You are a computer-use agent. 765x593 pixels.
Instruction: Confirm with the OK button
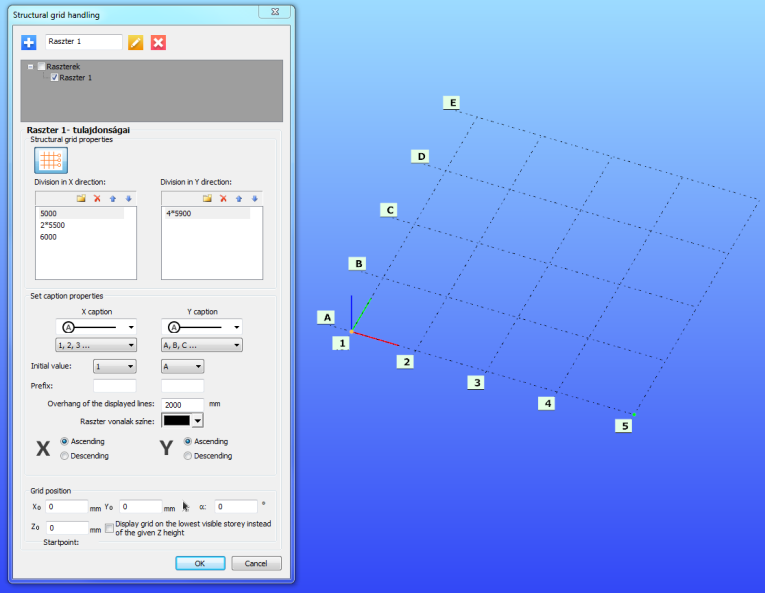coord(200,563)
